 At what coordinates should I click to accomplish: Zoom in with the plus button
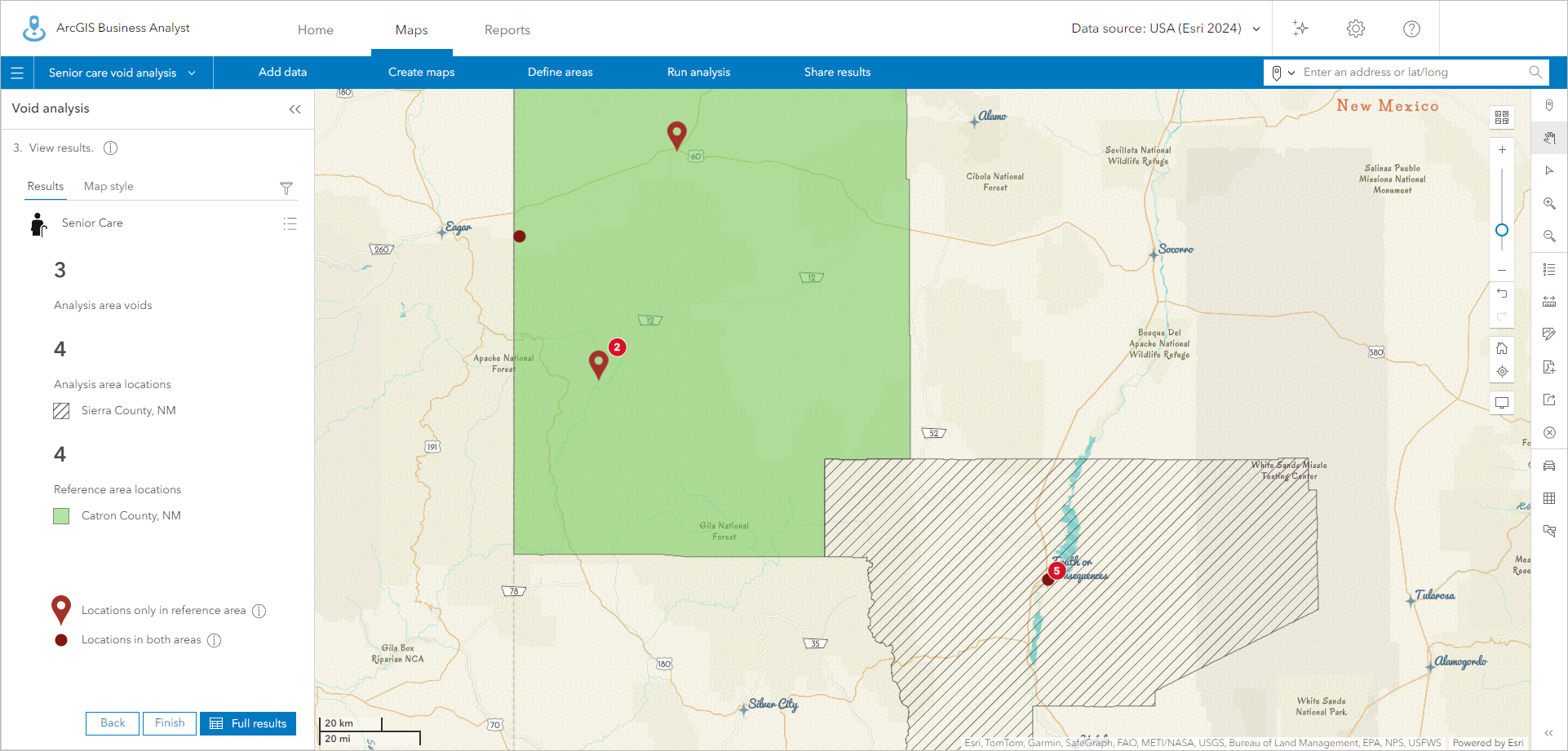click(1502, 150)
